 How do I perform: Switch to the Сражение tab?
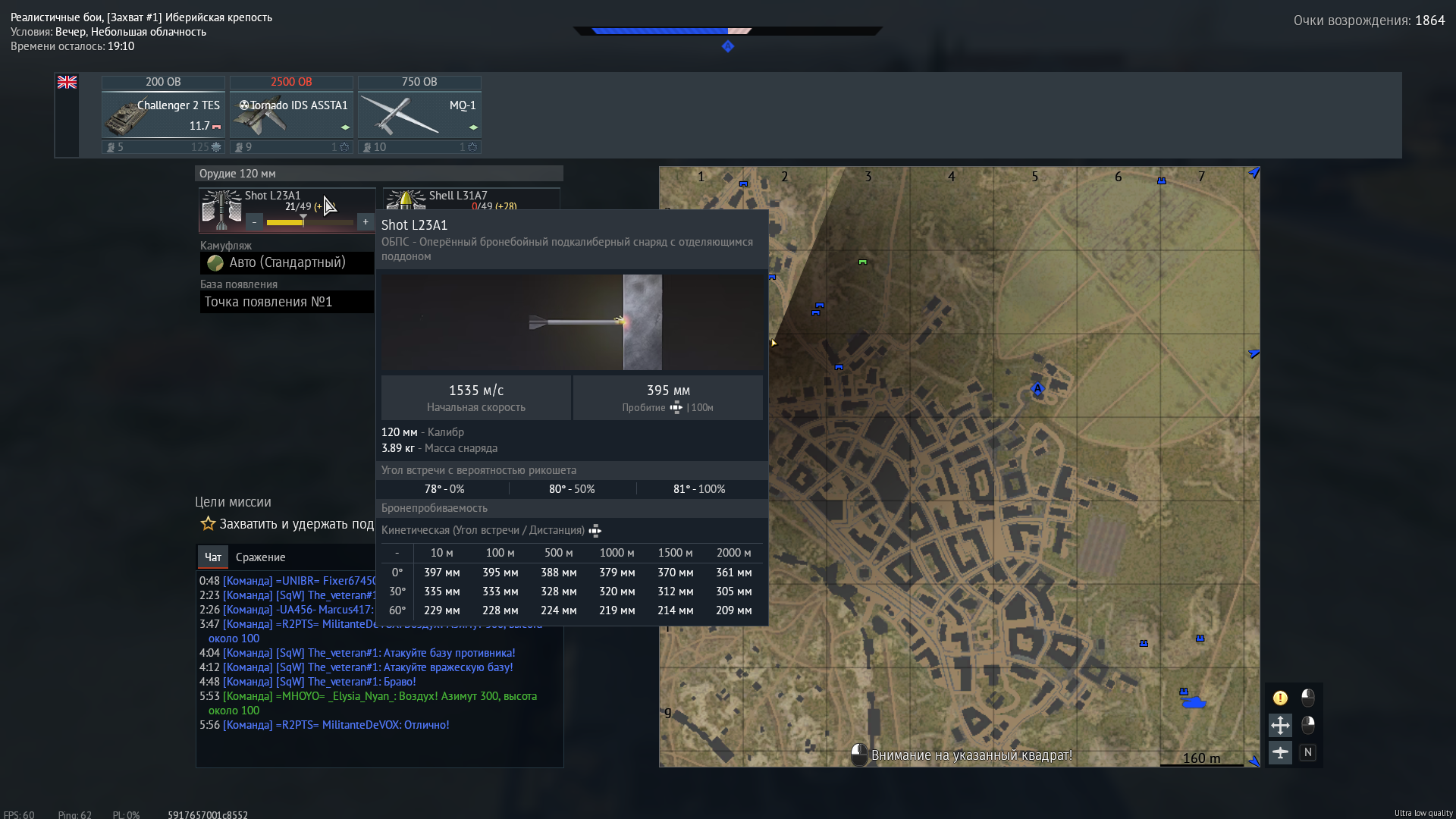(260, 557)
